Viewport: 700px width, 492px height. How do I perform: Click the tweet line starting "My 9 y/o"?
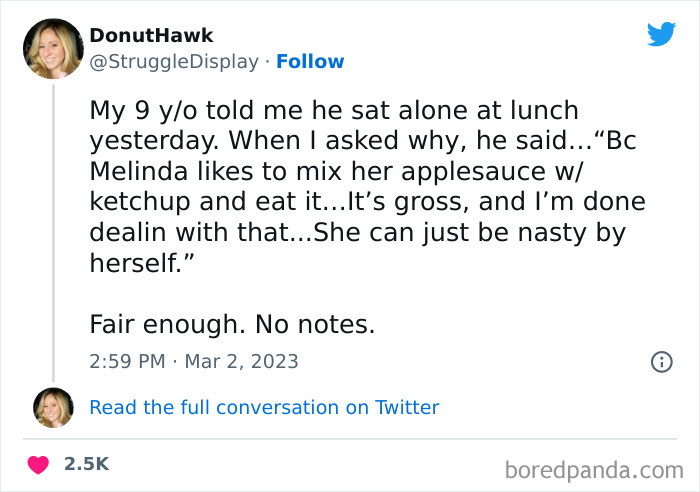coord(333,109)
